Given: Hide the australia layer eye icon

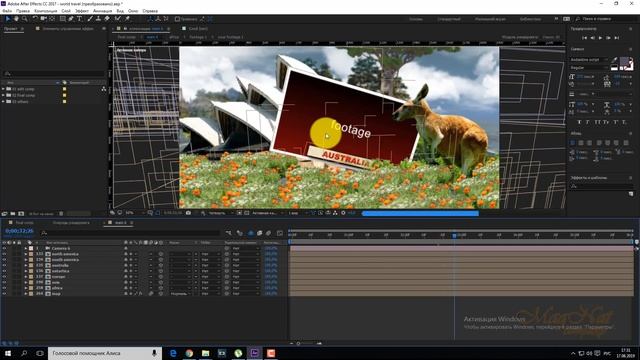Looking at the screenshot, I should pyautogui.click(x=4, y=265).
